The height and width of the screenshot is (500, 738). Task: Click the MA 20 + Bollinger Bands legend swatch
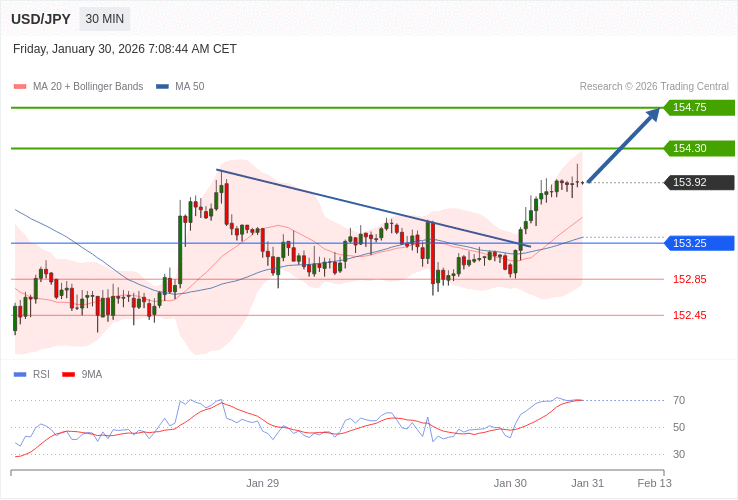(x=20, y=87)
